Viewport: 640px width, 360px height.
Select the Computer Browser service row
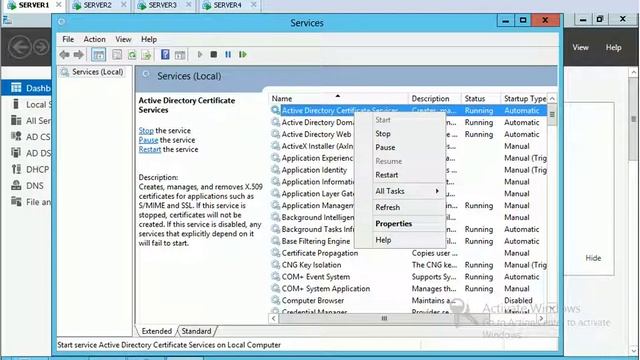coord(408,300)
